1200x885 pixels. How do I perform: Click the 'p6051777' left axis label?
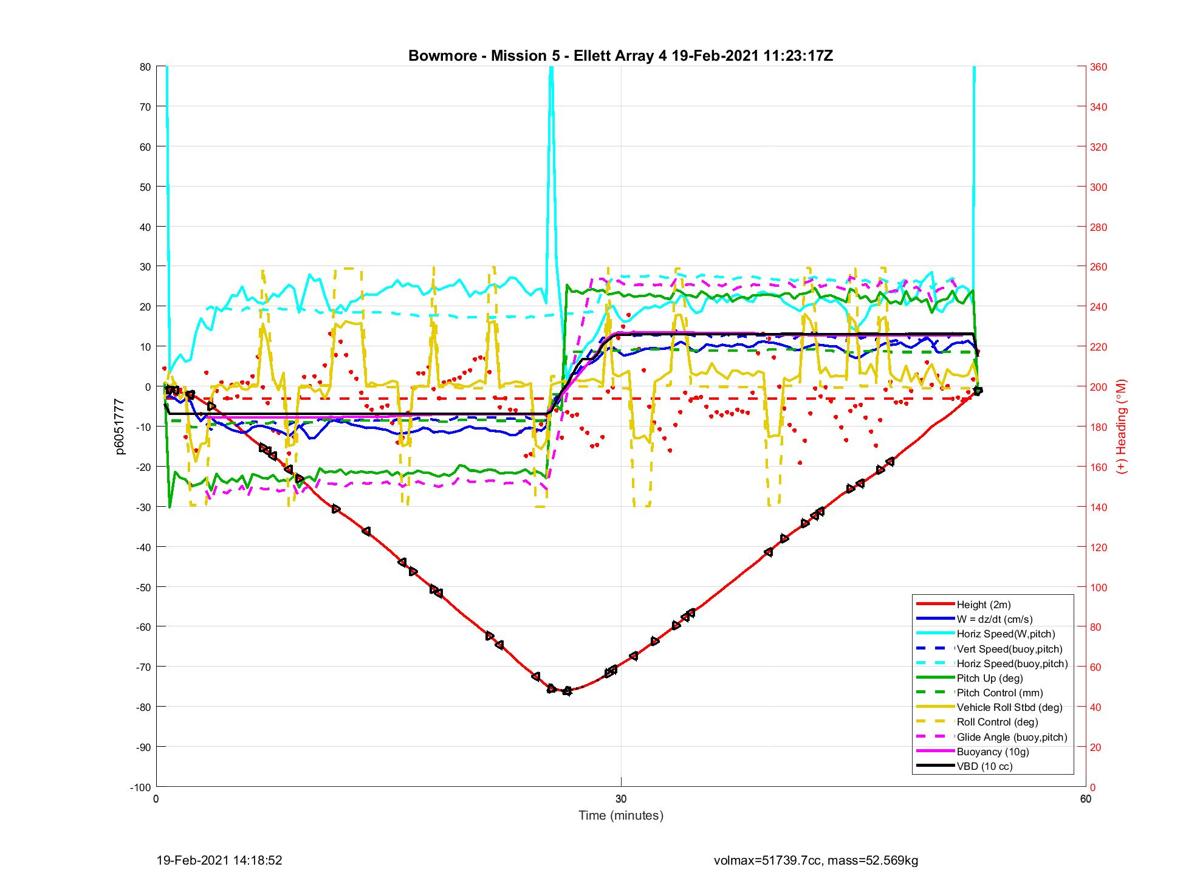pyautogui.click(x=119, y=427)
